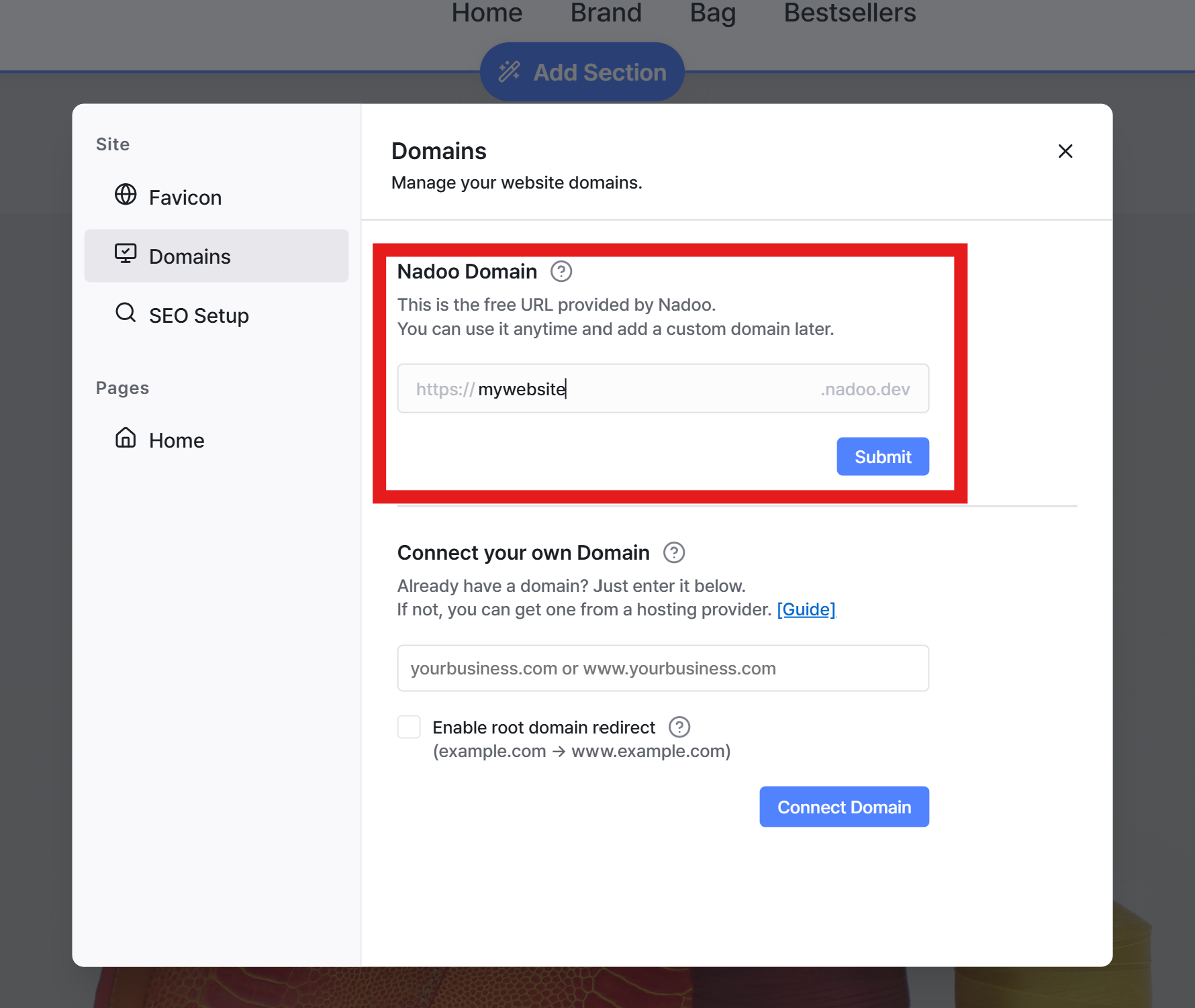Click the Connect Domain button
This screenshot has height=1008, width=1195.
(844, 807)
